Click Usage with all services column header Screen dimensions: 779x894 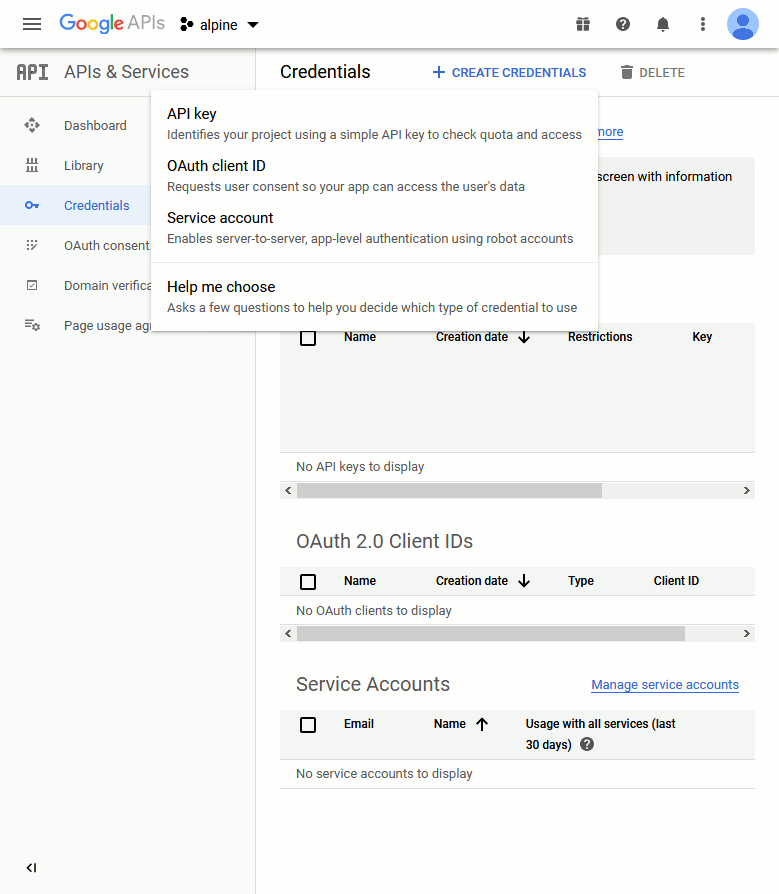coord(601,734)
